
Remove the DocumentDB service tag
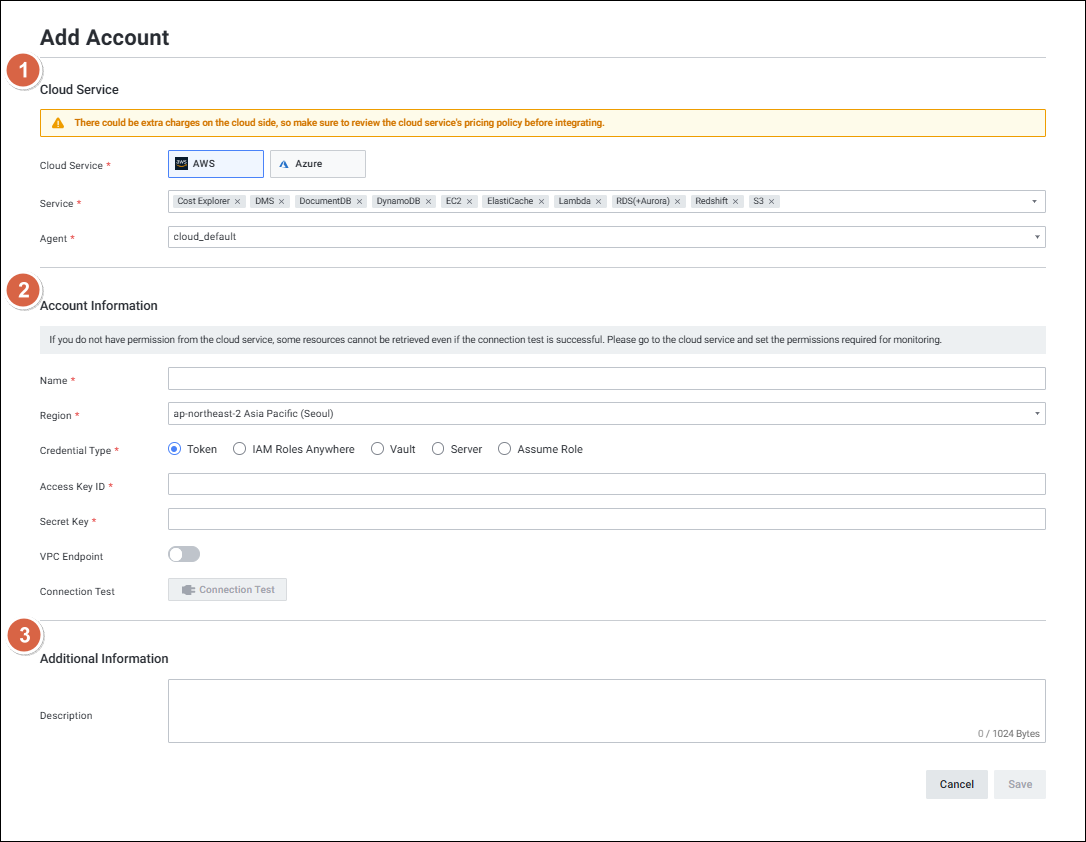(359, 202)
